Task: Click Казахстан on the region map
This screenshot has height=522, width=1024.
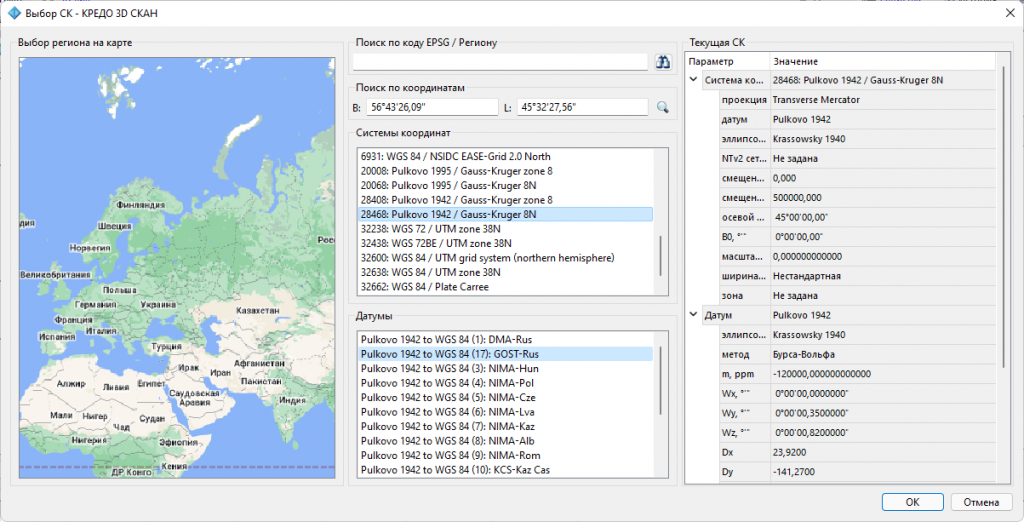Action: point(258,310)
